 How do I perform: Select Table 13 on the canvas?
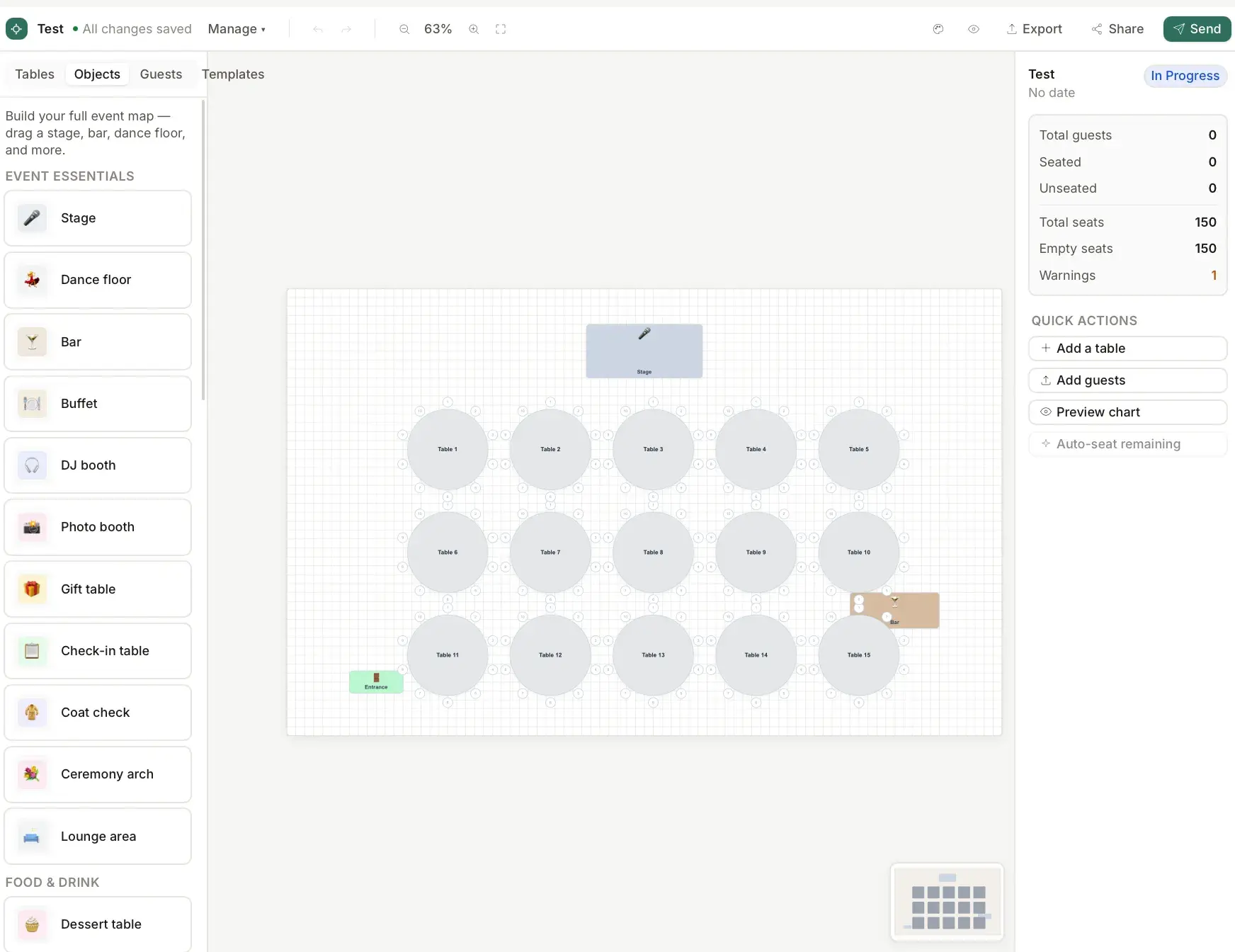click(653, 654)
